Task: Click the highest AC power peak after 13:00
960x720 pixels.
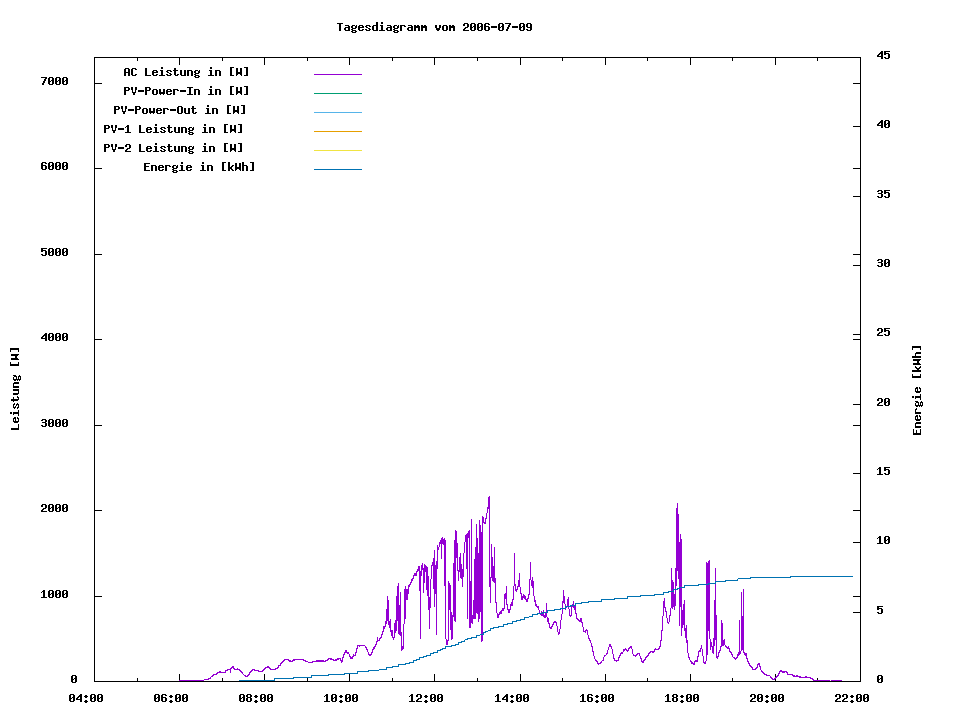Action: 489,498
